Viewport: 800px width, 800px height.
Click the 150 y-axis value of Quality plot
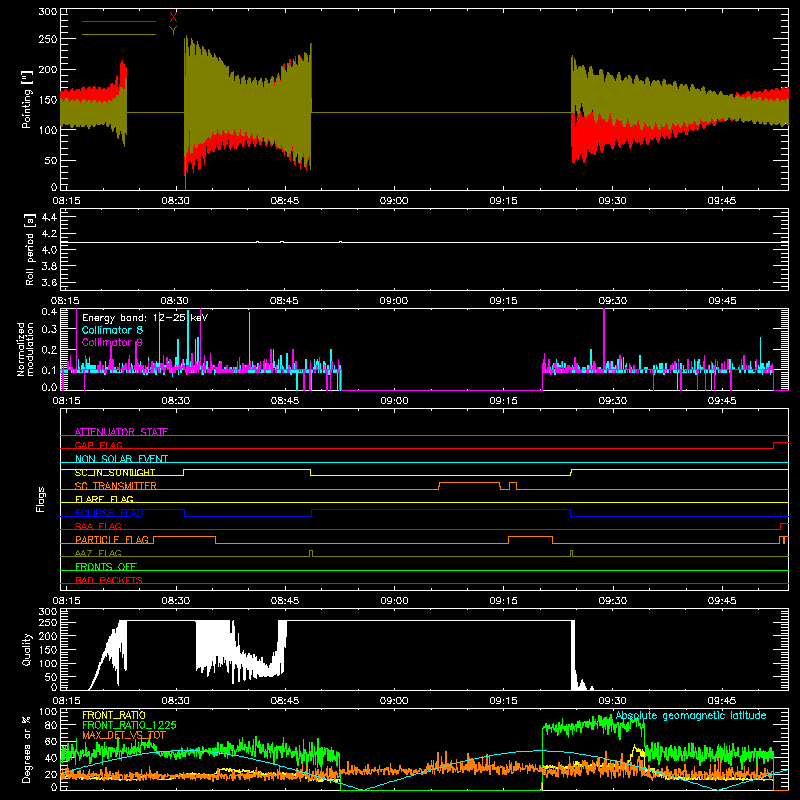(48, 650)
